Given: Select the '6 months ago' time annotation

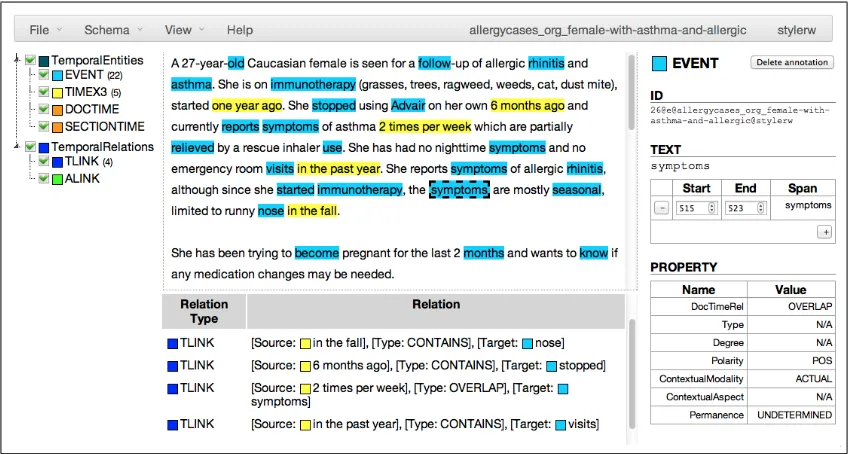Looking at the screenshot, I should (528, 105).
